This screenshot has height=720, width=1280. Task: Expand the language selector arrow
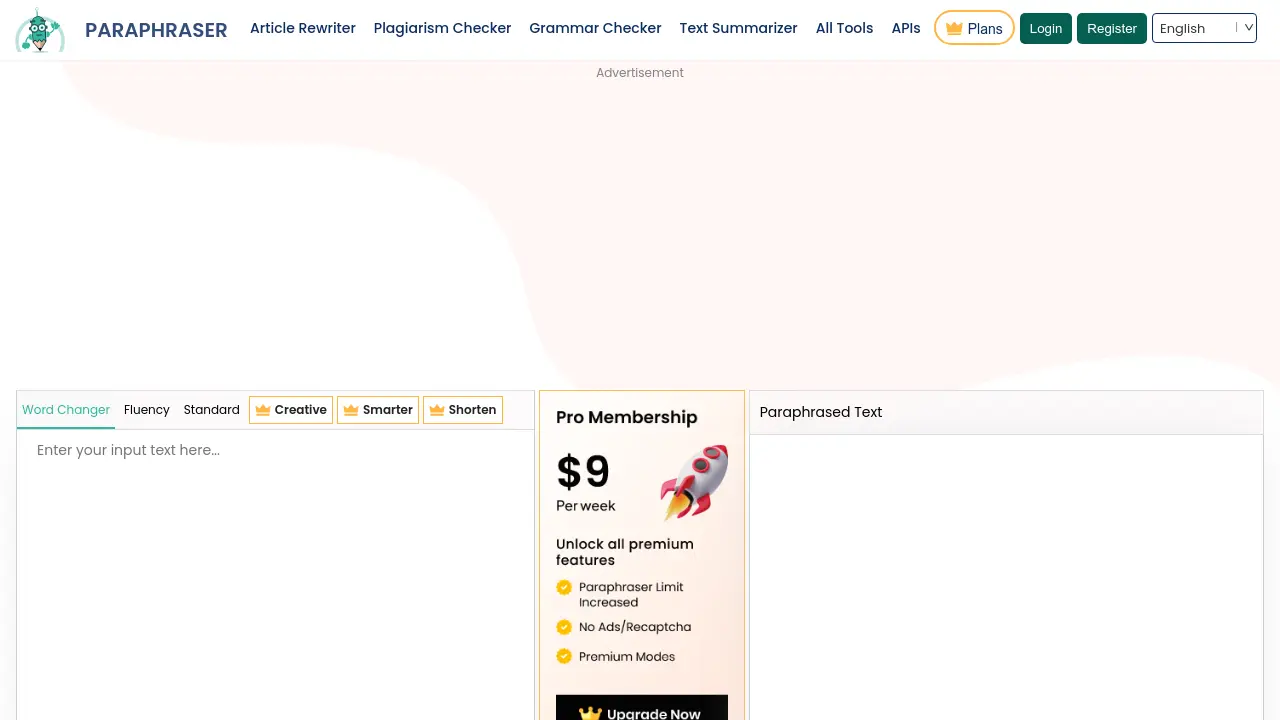tap(1248, 28)
